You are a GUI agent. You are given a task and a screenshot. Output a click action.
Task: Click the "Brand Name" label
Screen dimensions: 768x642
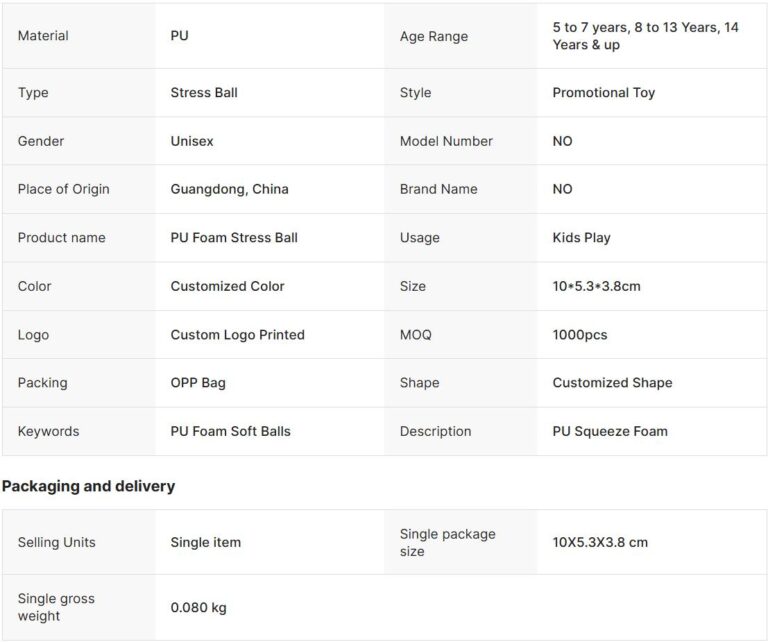438,189
